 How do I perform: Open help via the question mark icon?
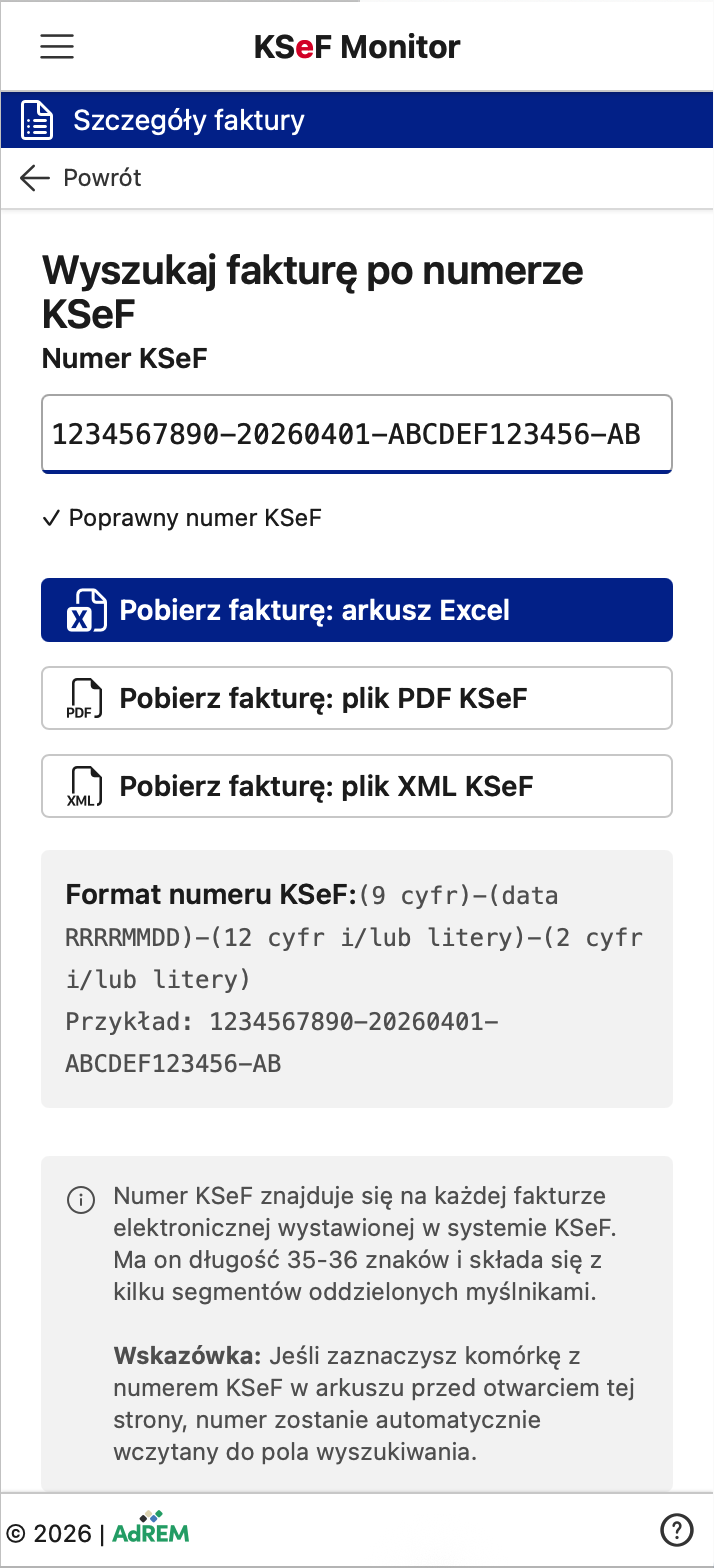click(x=678, y=1530)
